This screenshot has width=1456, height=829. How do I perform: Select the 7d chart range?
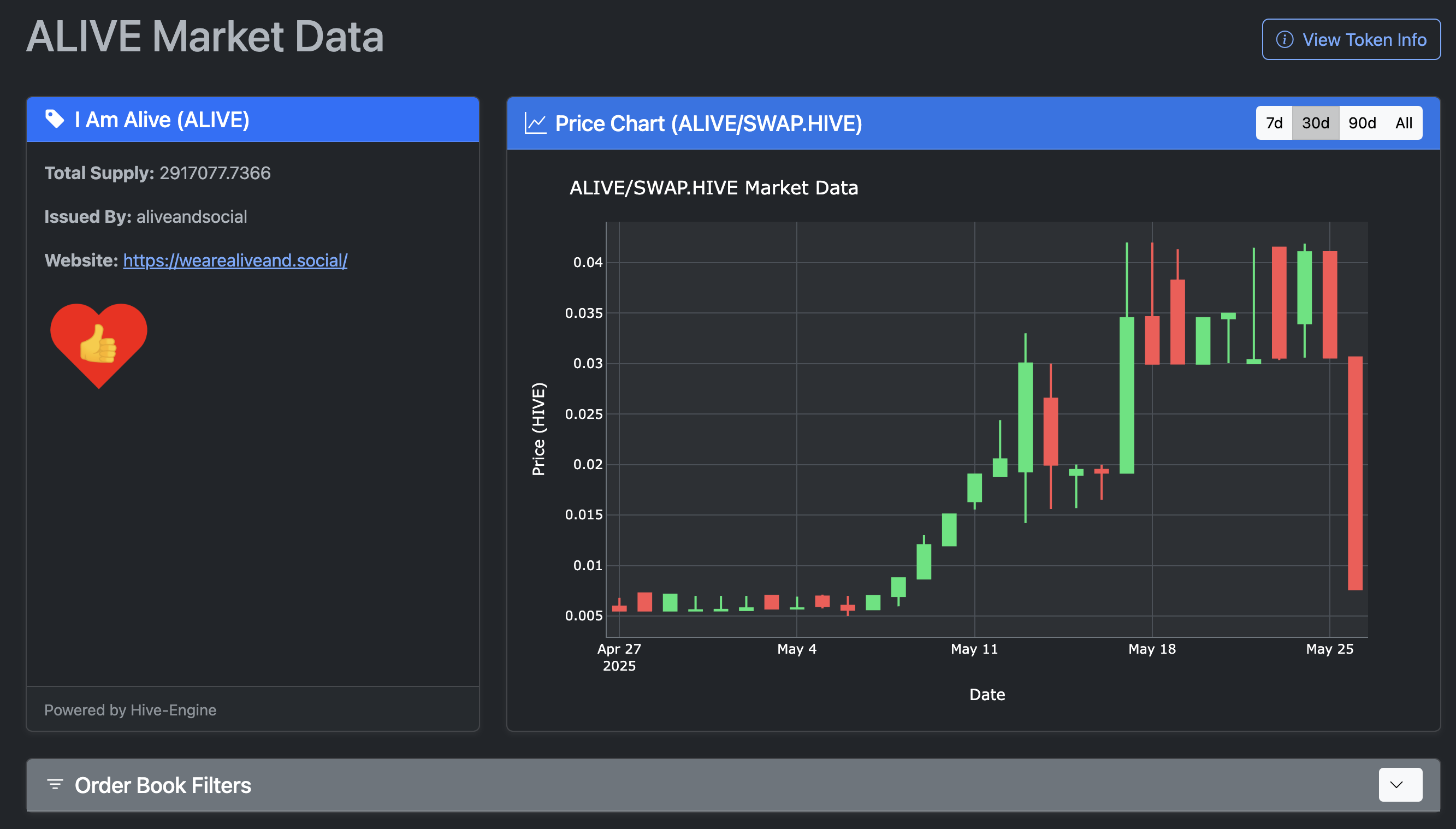coord(1274,123)
